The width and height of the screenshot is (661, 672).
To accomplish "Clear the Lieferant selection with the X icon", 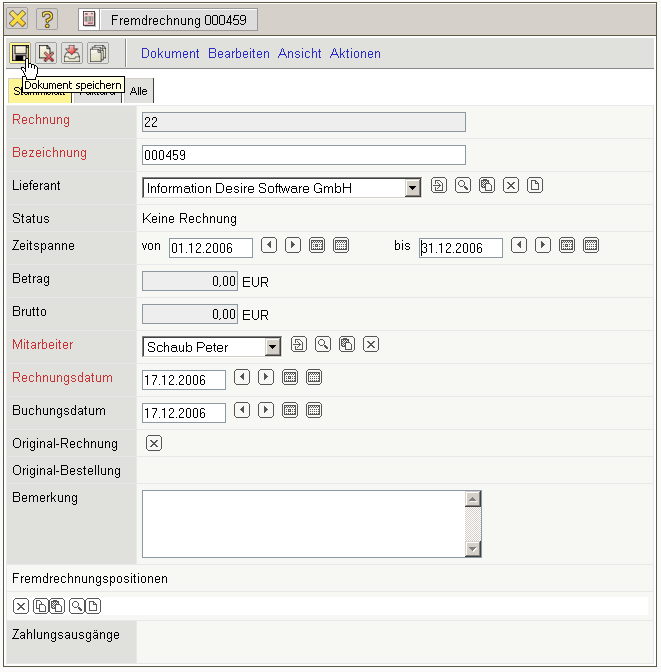I will tap(511, 186).
